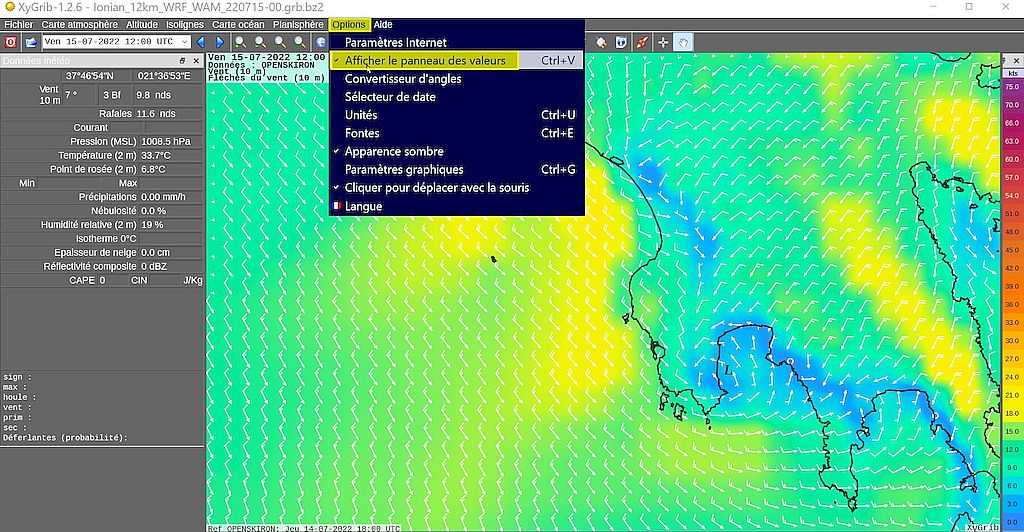The width and height of the screenshot is (1024, 532).
Task: Click the red quit application icon
Action: (x=11, y=42)
